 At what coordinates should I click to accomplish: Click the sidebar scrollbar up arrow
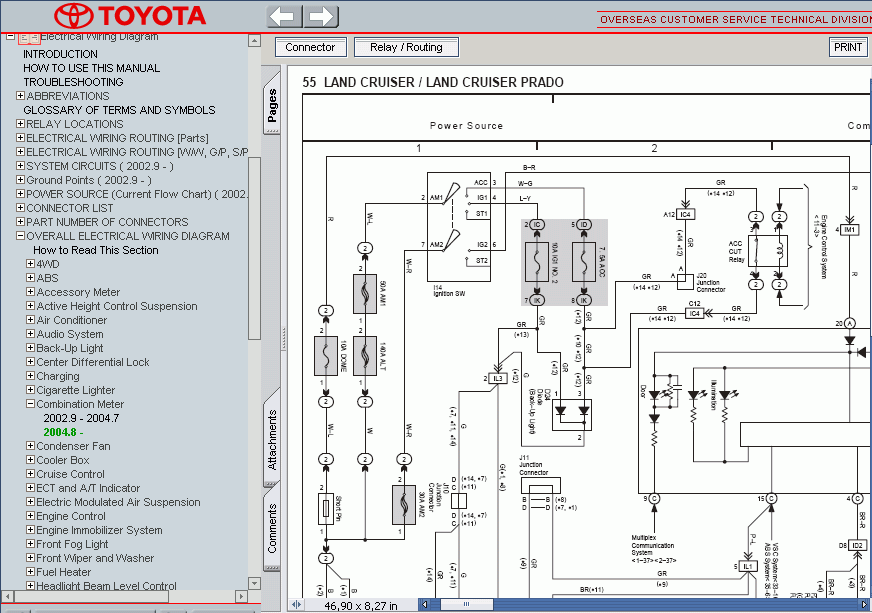tap(254, 39)
